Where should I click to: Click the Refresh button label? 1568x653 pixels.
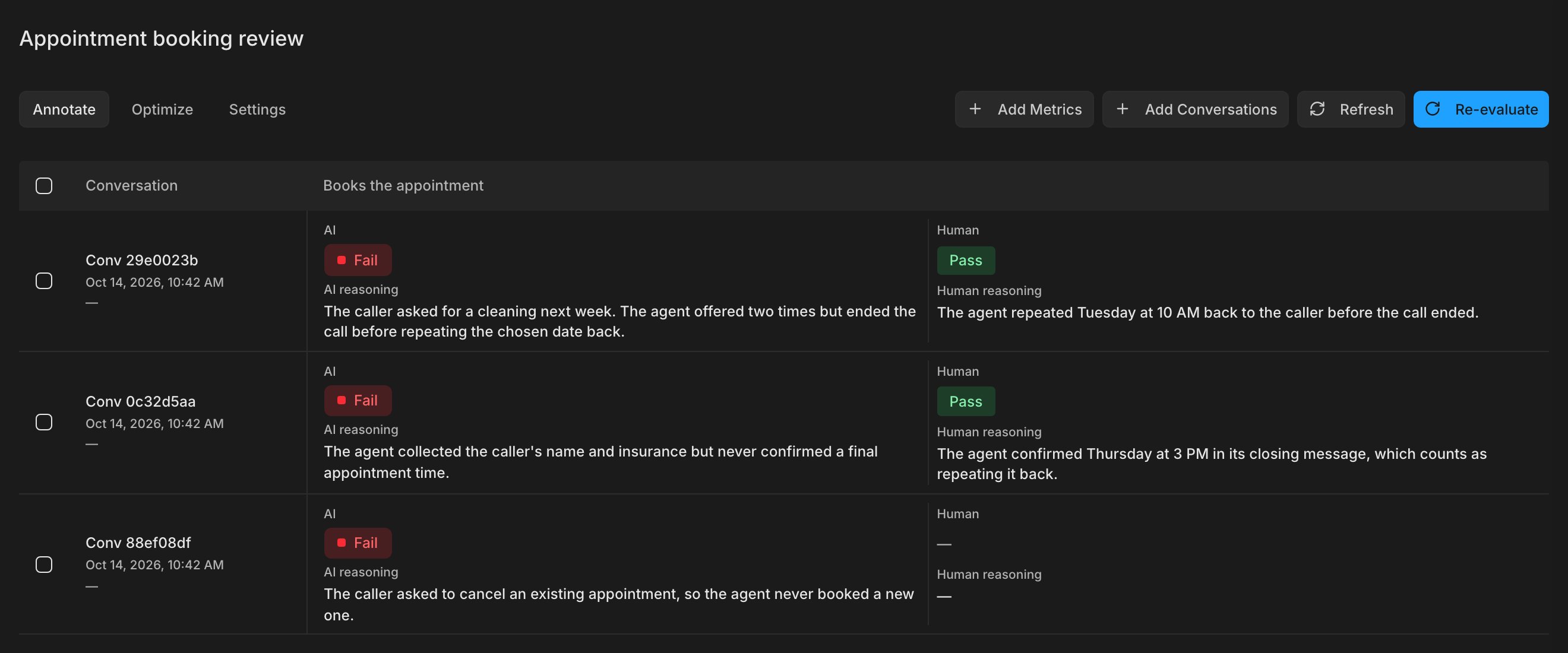coord(1366,110)
